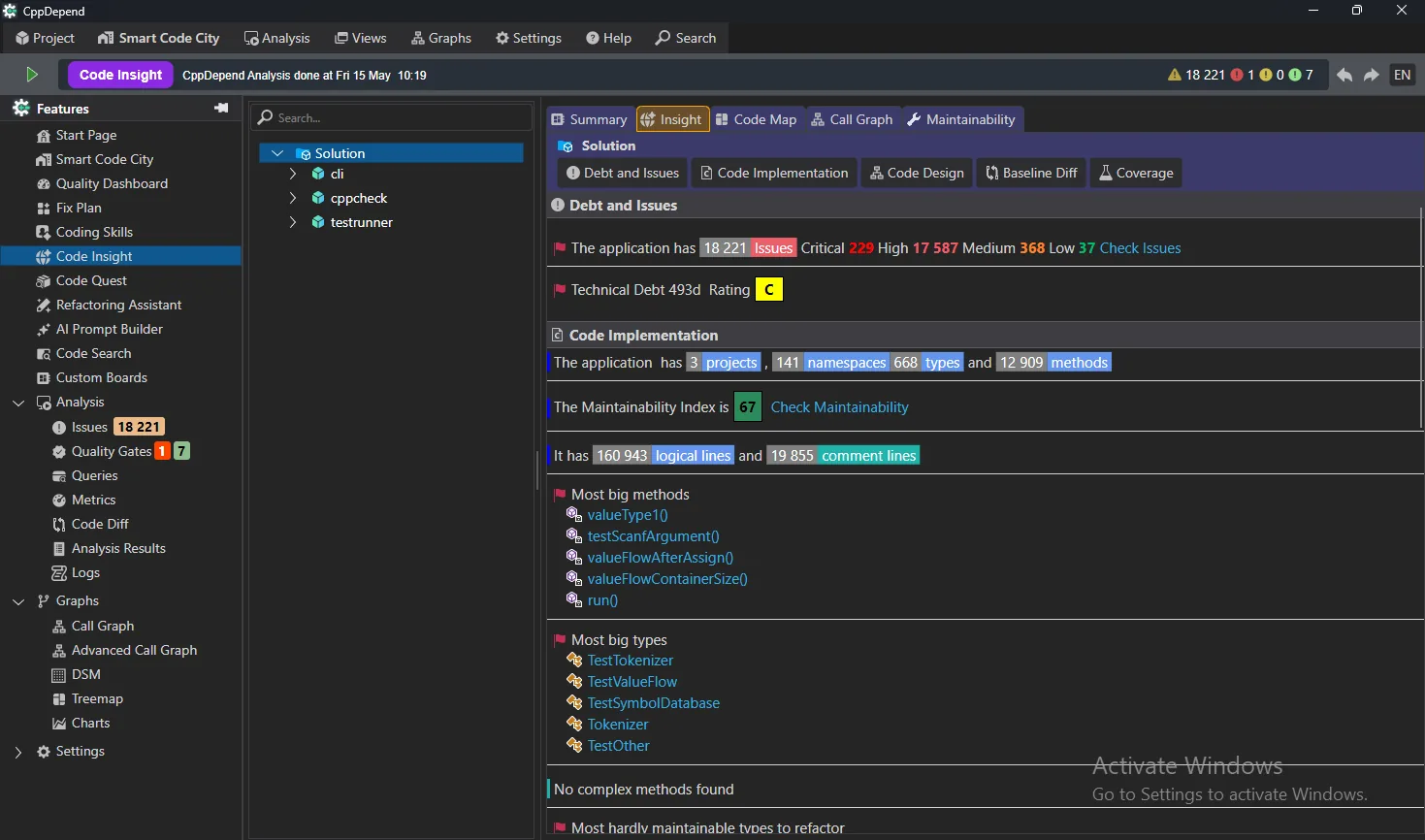This screenshot has height=840, width=1425.
Task: Expand the cli project node
Action: [293, 174]
